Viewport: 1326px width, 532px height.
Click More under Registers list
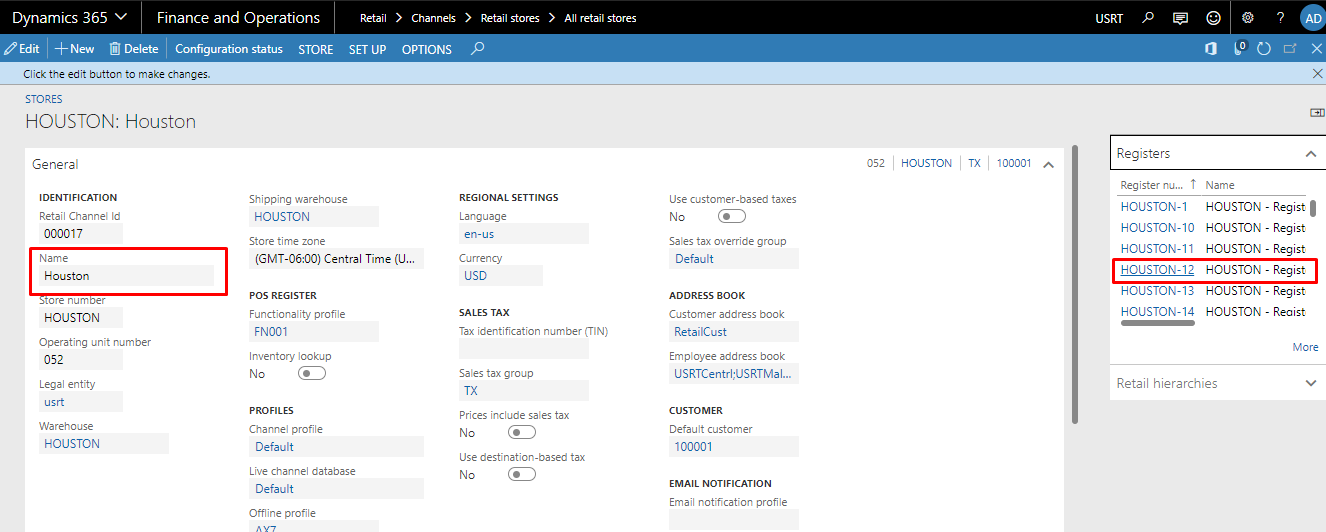tap(1305, 347)
